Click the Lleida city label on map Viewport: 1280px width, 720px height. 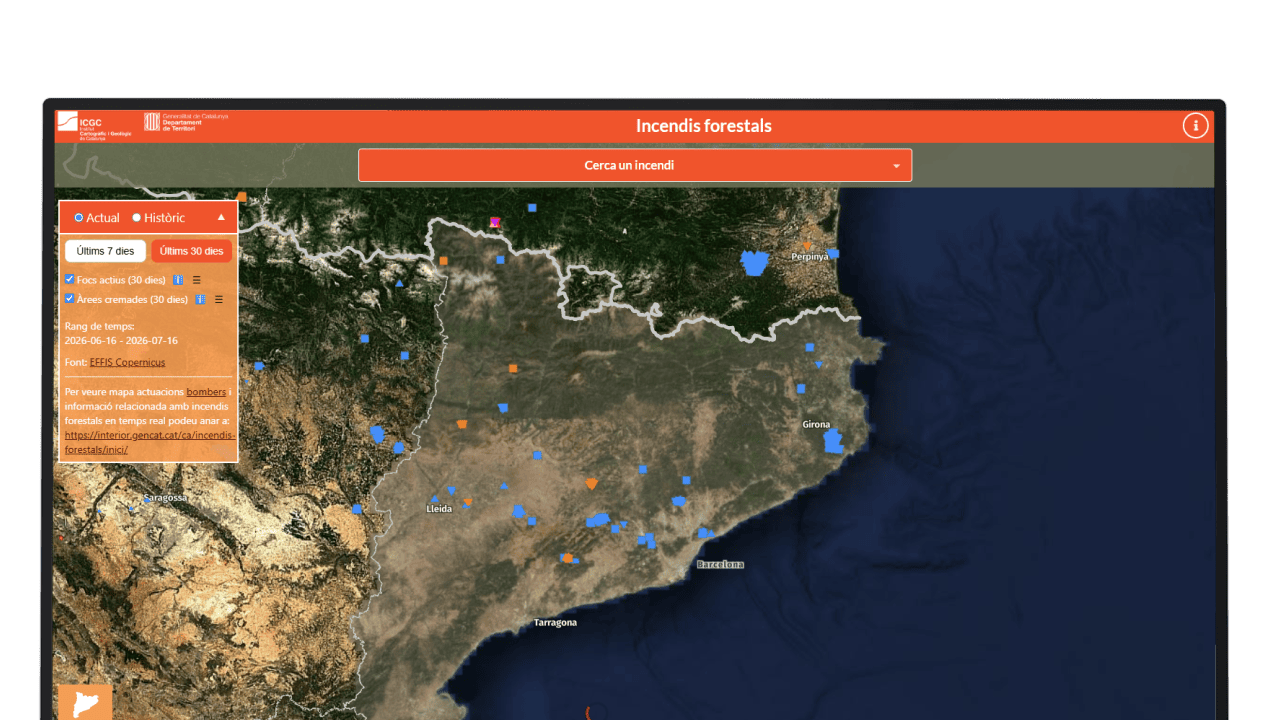(x=439, y=509)
